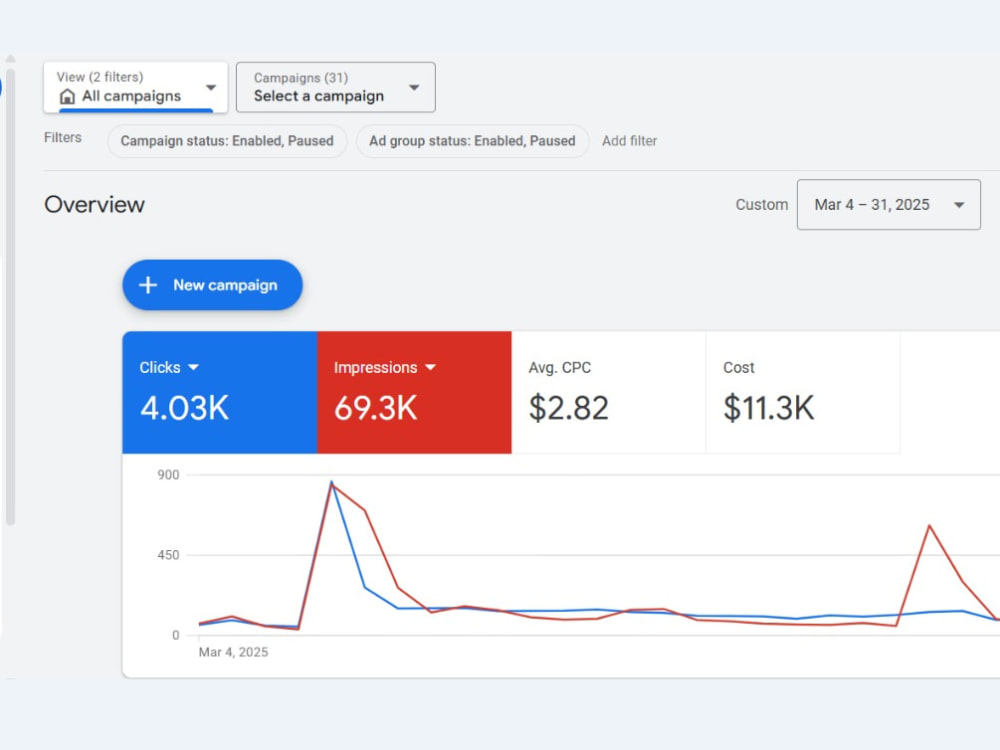Click the All campaigns dropdown arrow icon

211,87
